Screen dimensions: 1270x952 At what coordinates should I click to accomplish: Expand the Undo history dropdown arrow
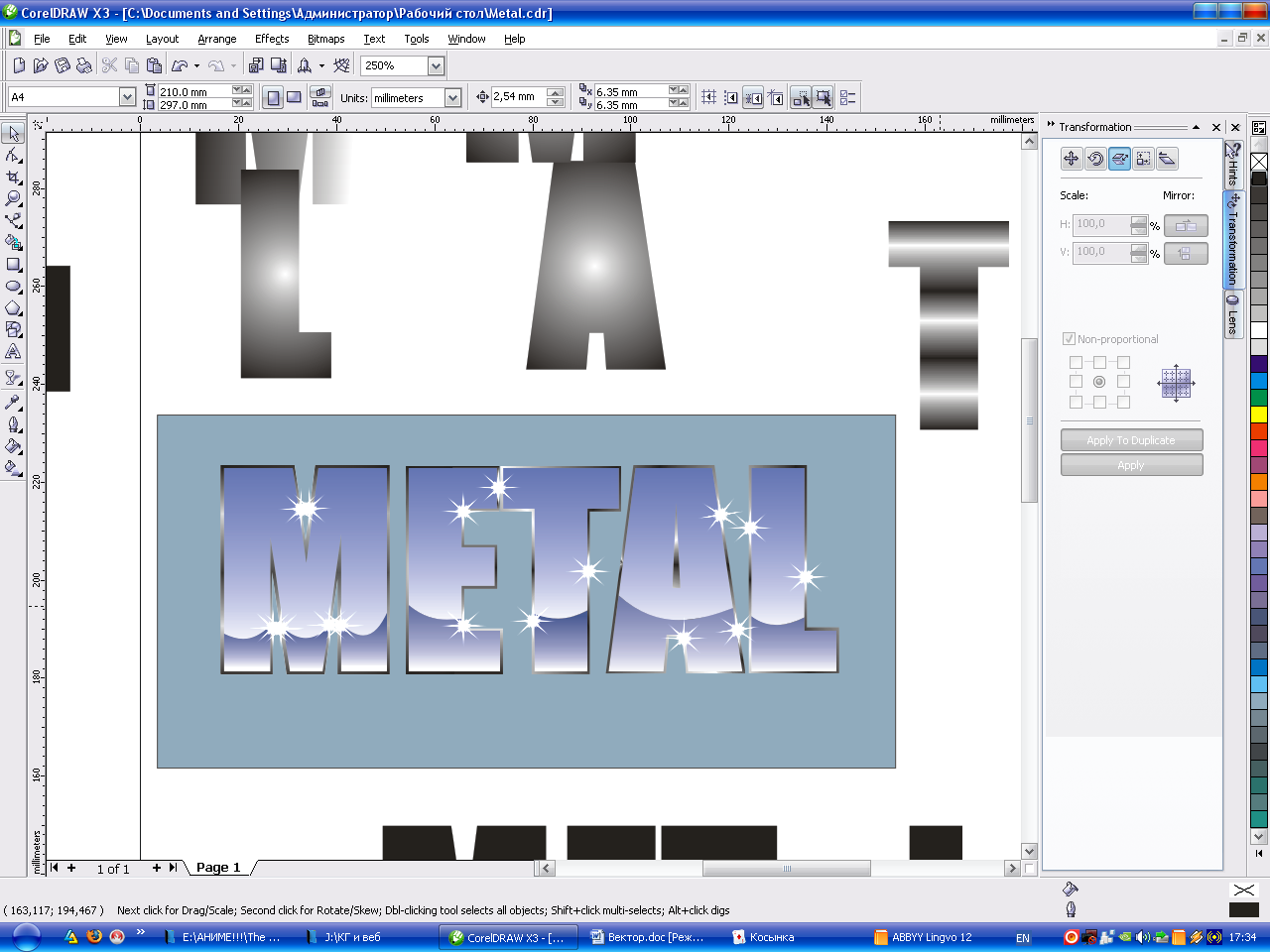pyautogui.click(x=196, y=65)
